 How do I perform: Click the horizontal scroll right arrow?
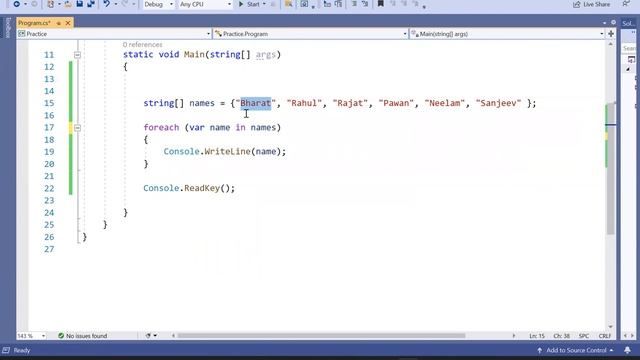coord(513,336)
